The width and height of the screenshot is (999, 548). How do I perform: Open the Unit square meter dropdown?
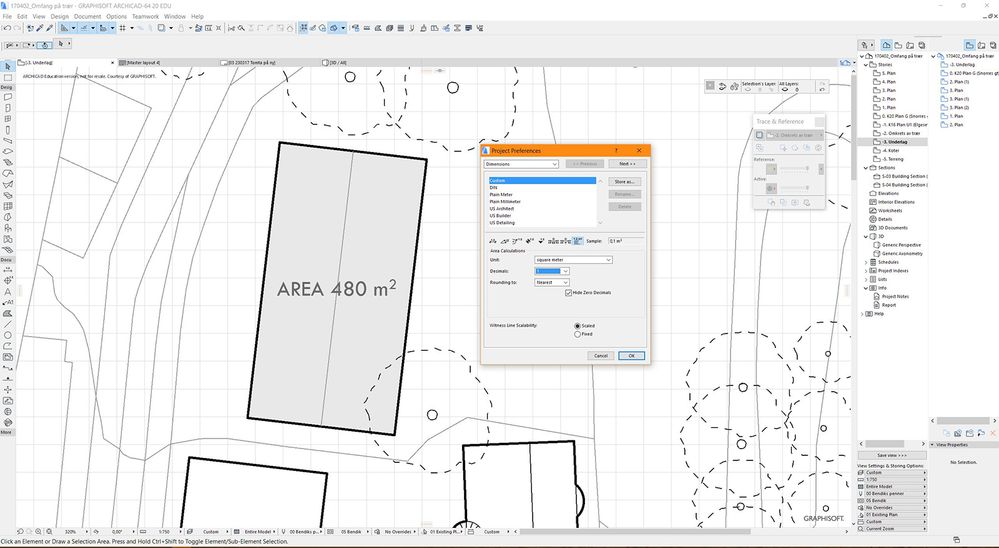point(573,260)
